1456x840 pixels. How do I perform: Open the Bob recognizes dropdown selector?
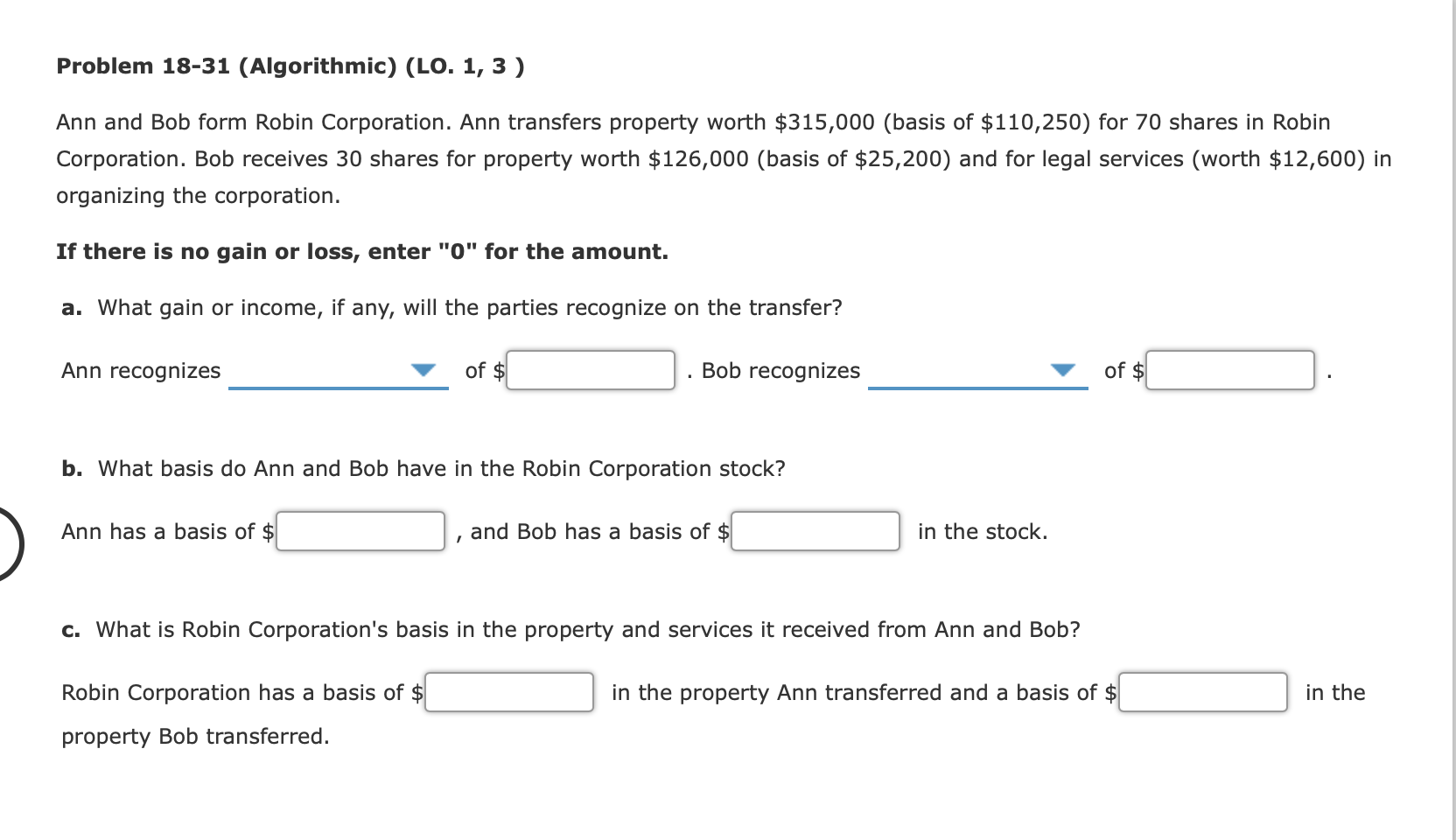coord(976,371)
